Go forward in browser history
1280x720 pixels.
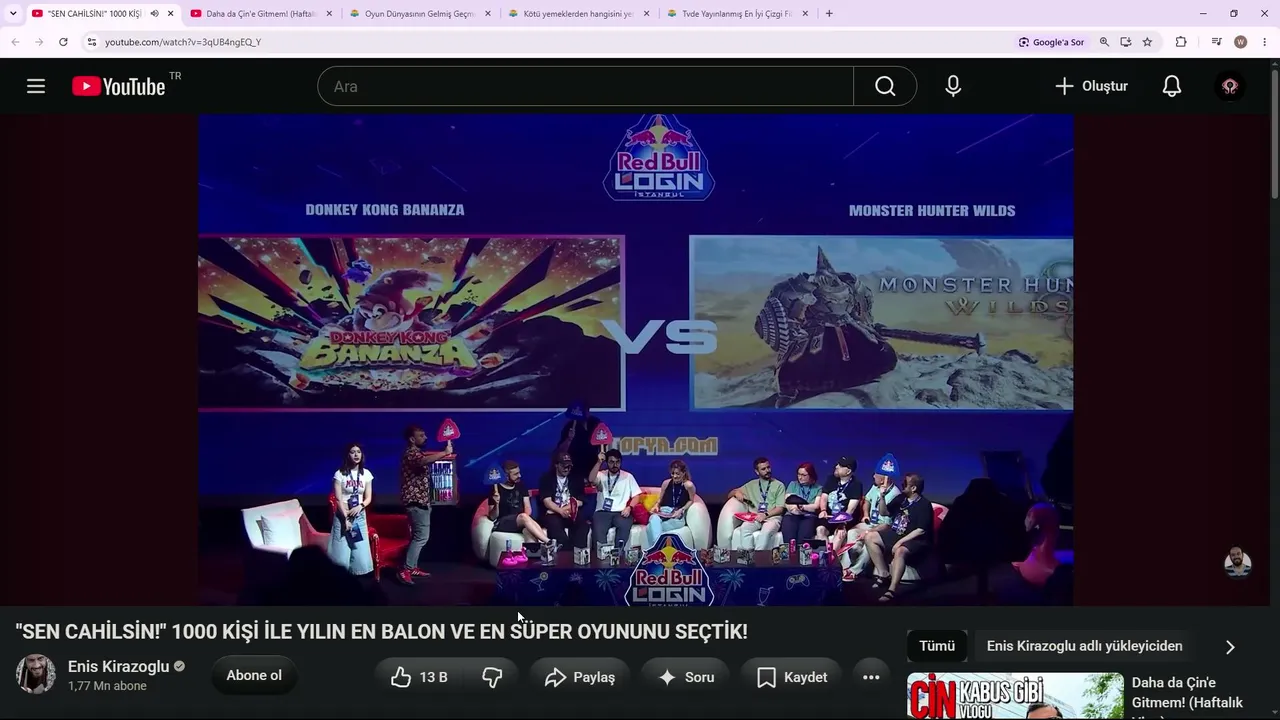(39, 42)
